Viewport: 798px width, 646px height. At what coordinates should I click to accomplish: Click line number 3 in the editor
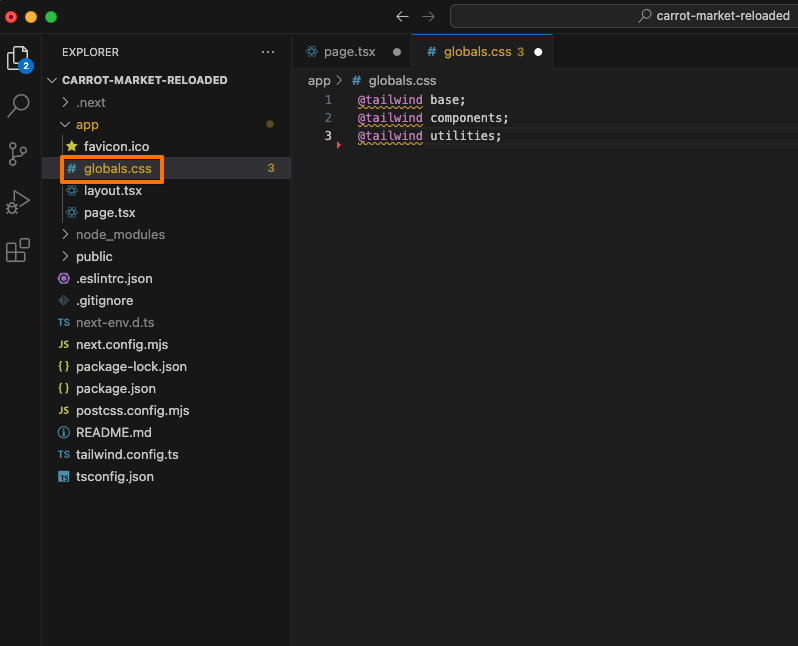(x=328, y=135)
